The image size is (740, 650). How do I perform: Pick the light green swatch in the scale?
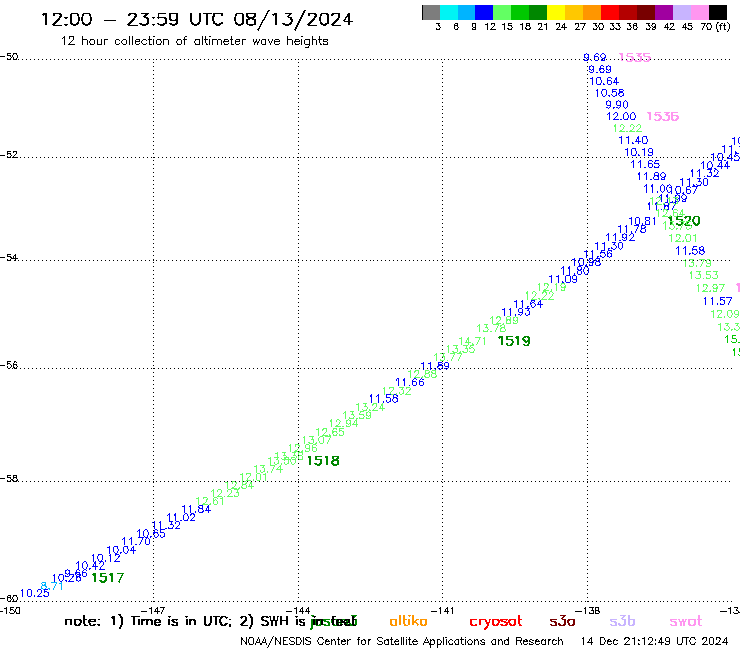[502, 12]
